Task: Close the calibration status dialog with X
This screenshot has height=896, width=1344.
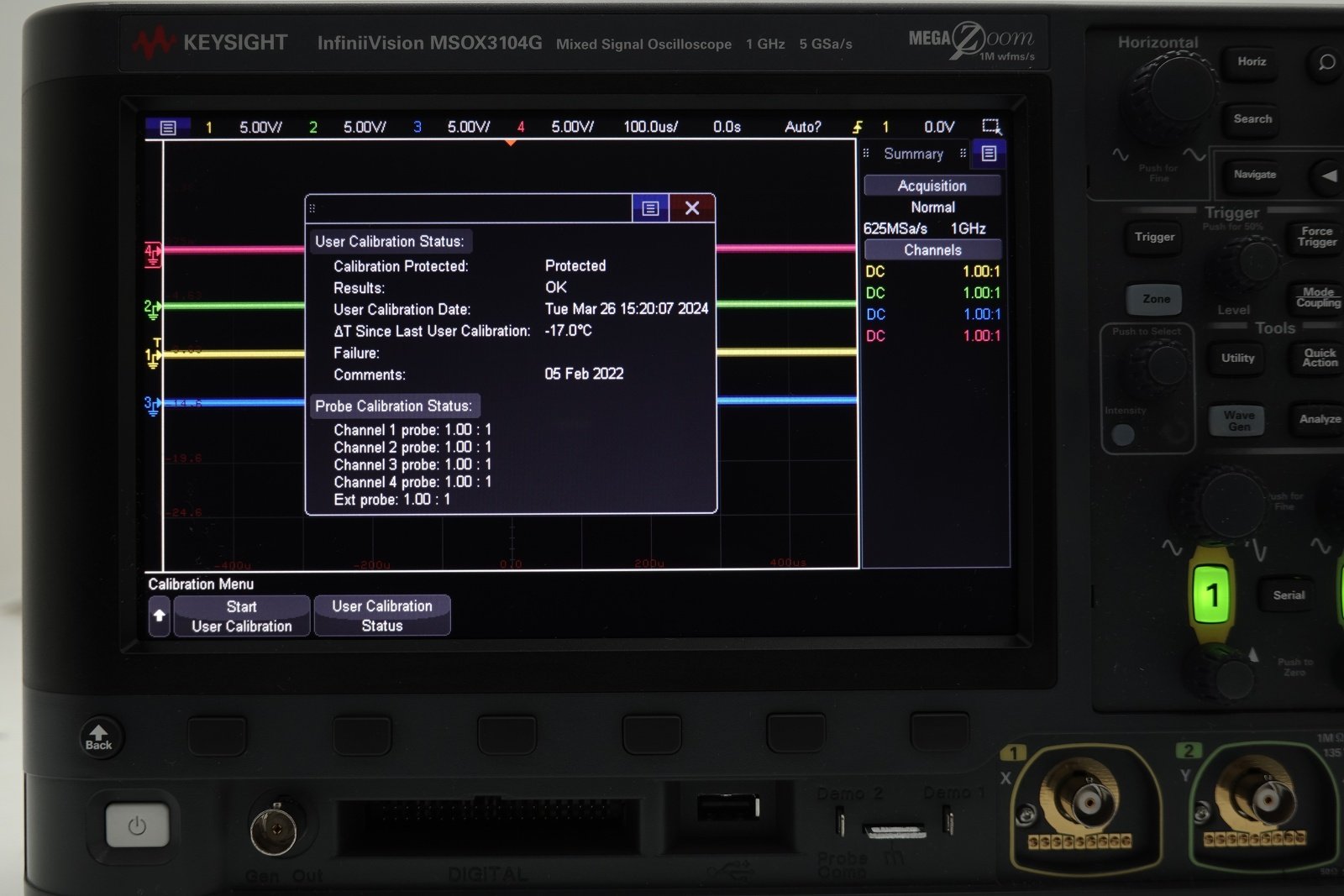Action: click(x=692, y=208)
